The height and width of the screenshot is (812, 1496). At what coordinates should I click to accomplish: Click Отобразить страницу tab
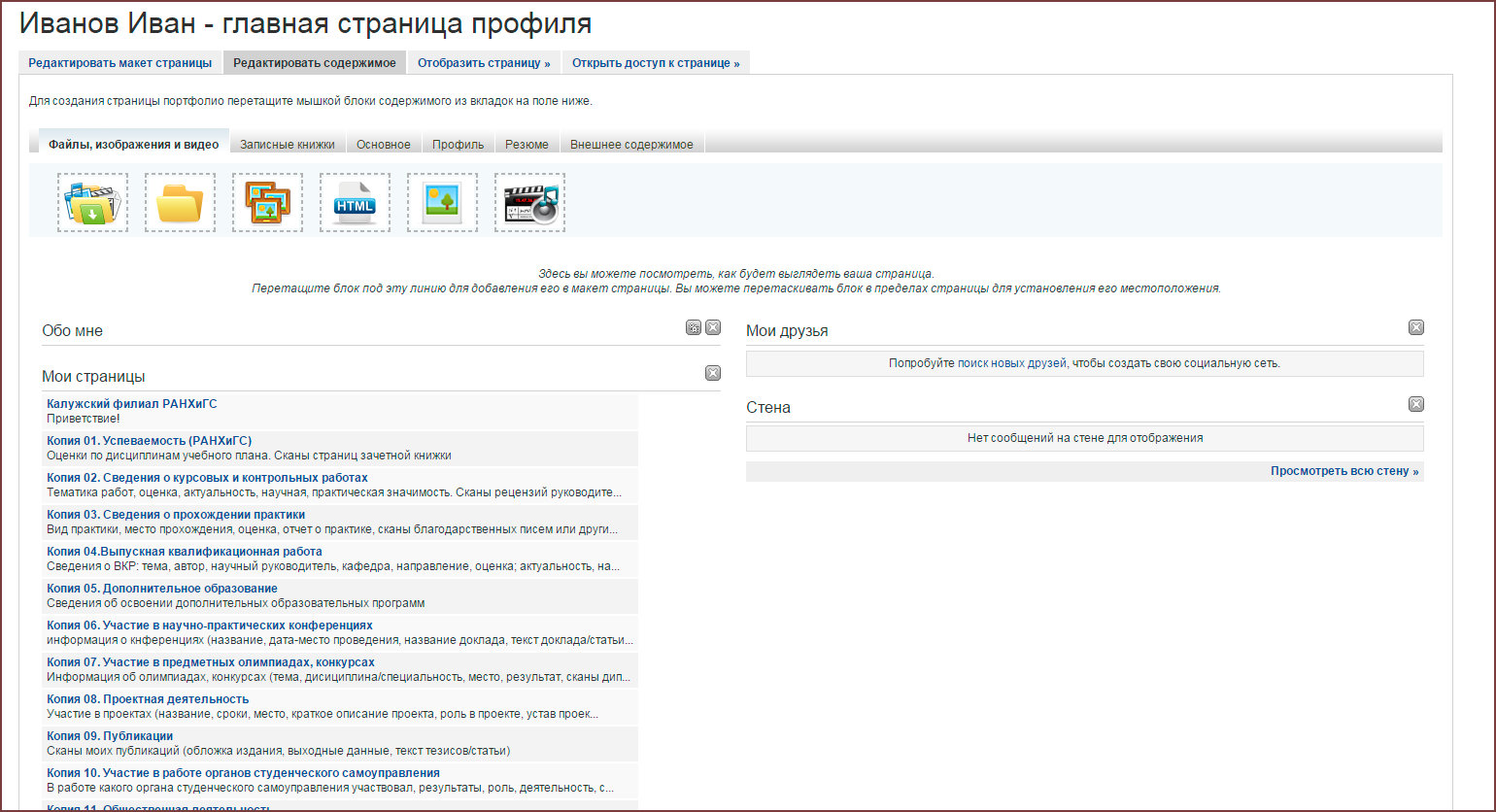(x=484, y=63)
